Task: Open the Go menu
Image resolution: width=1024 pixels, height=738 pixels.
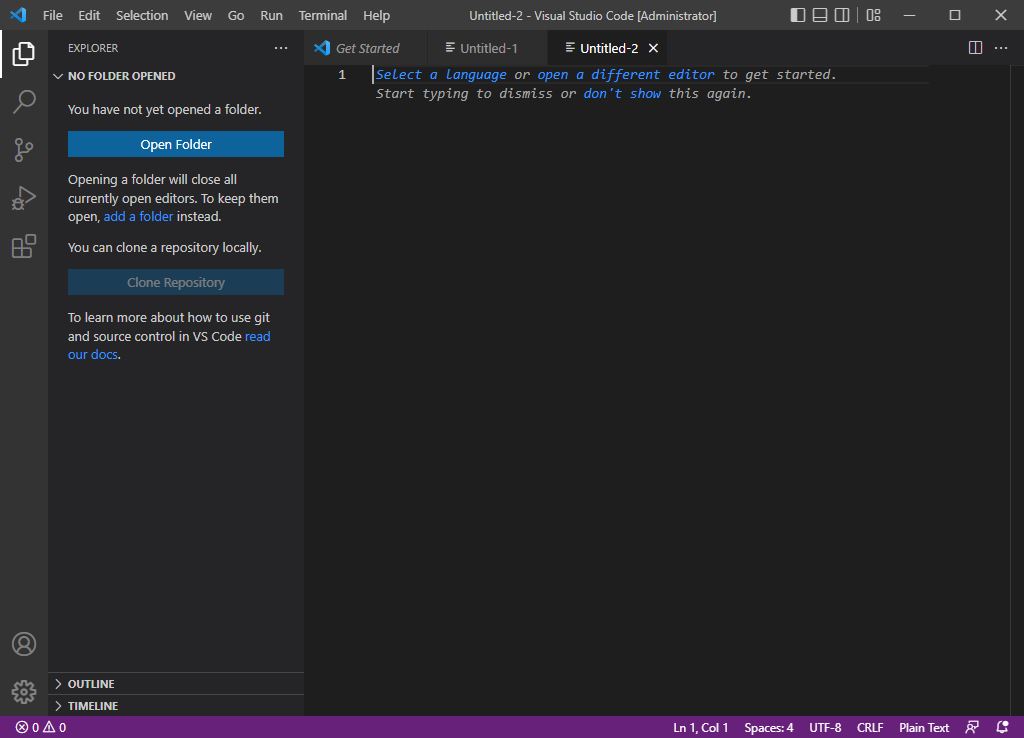Action: click(x=236, y=15)
